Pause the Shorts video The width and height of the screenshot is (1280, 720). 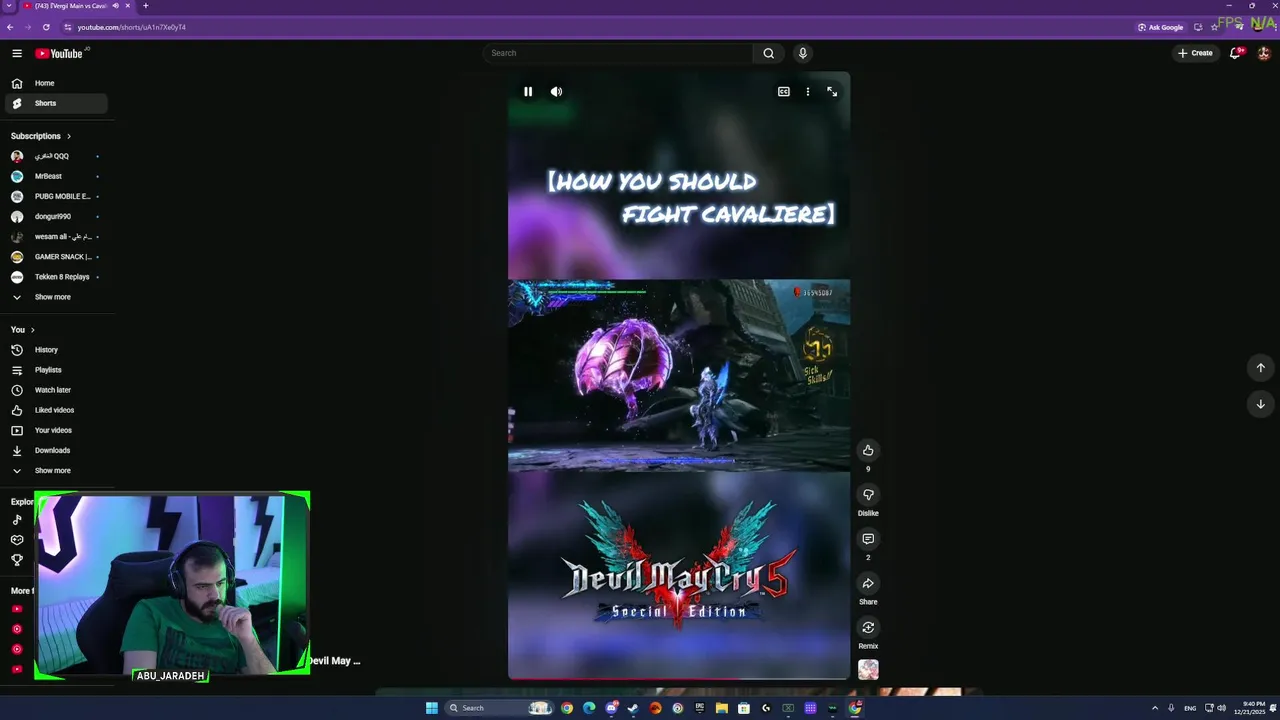point(528,91)
